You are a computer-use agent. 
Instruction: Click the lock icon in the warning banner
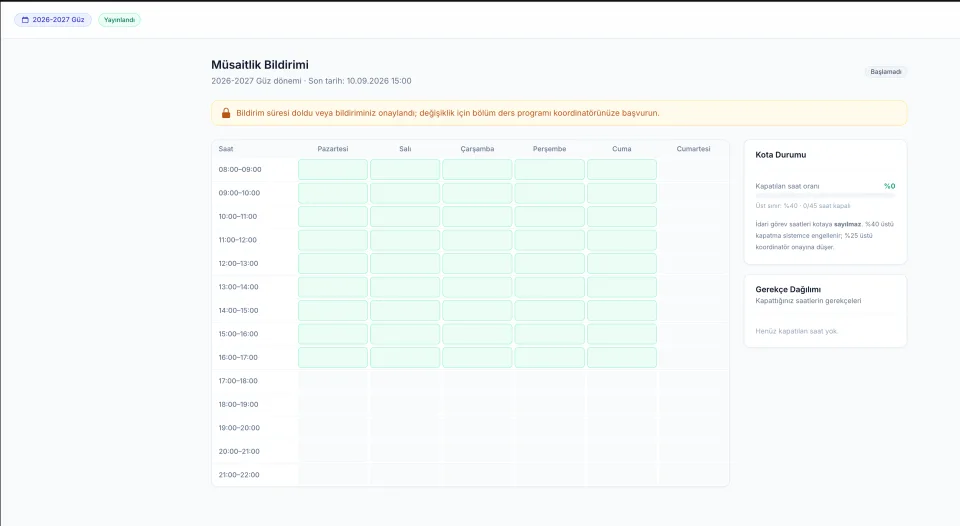coord(226,113)
